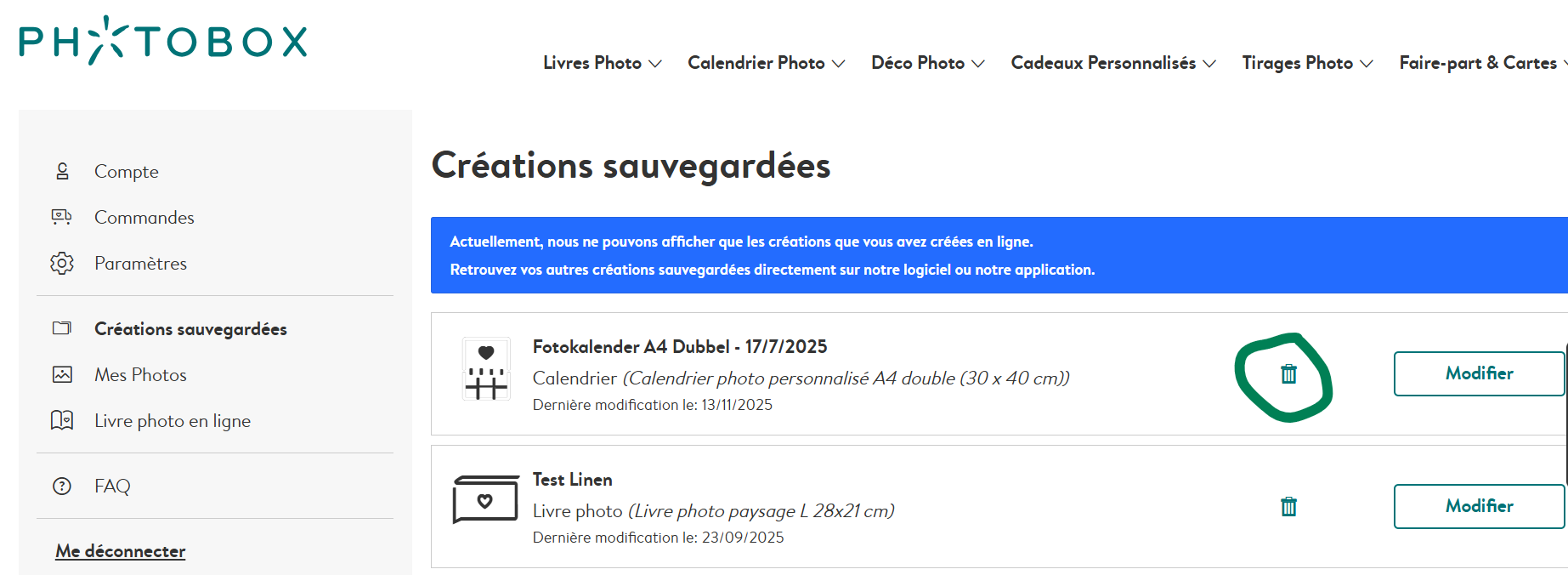1568x575 pixels.
Task: Expand the Déco Photo menu
Action: [927, 63]
